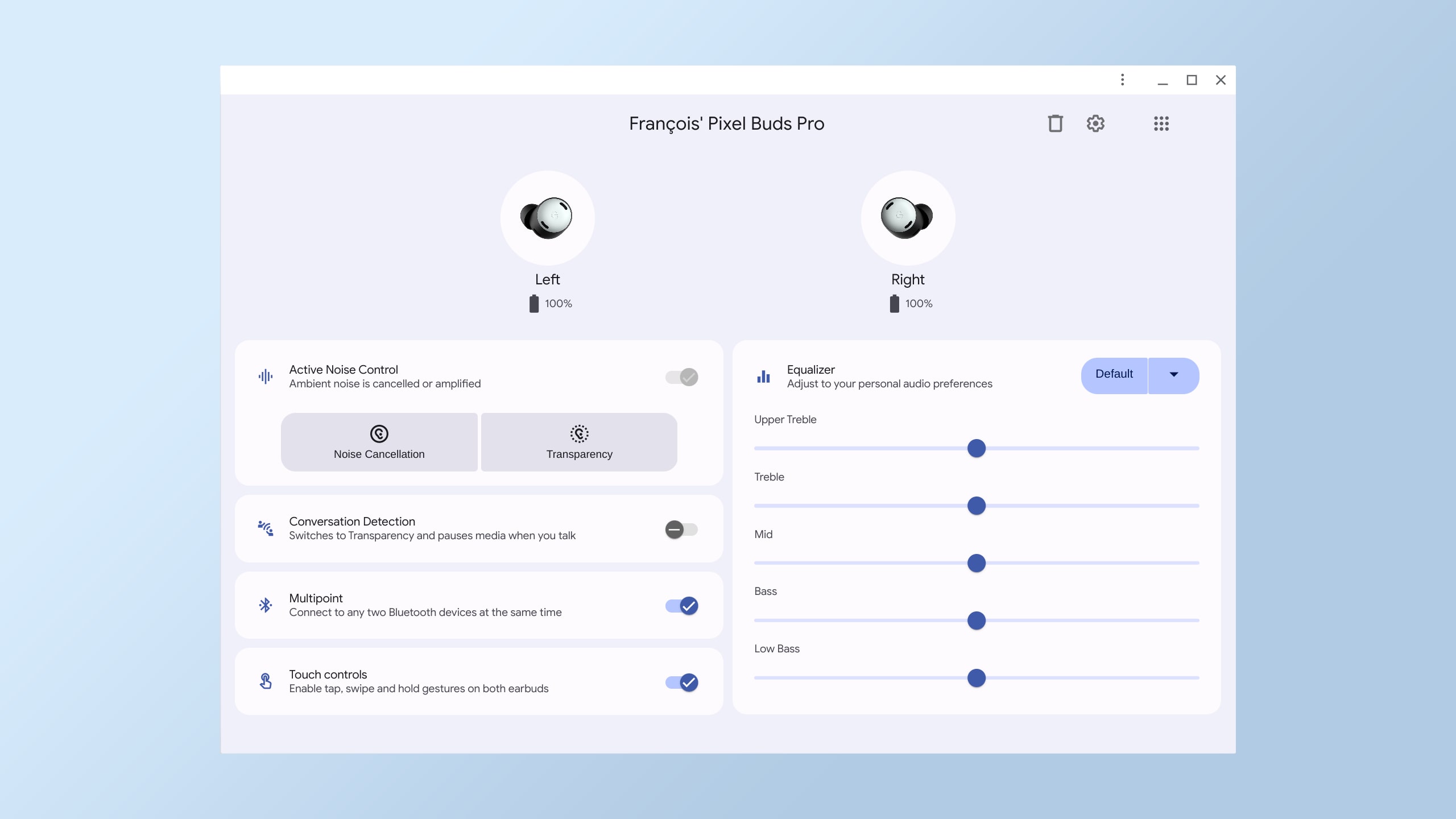The height and width of the screenshot is (819, 1456).
Task: Click the Touch Controls icon
Action: click(265, 681)
